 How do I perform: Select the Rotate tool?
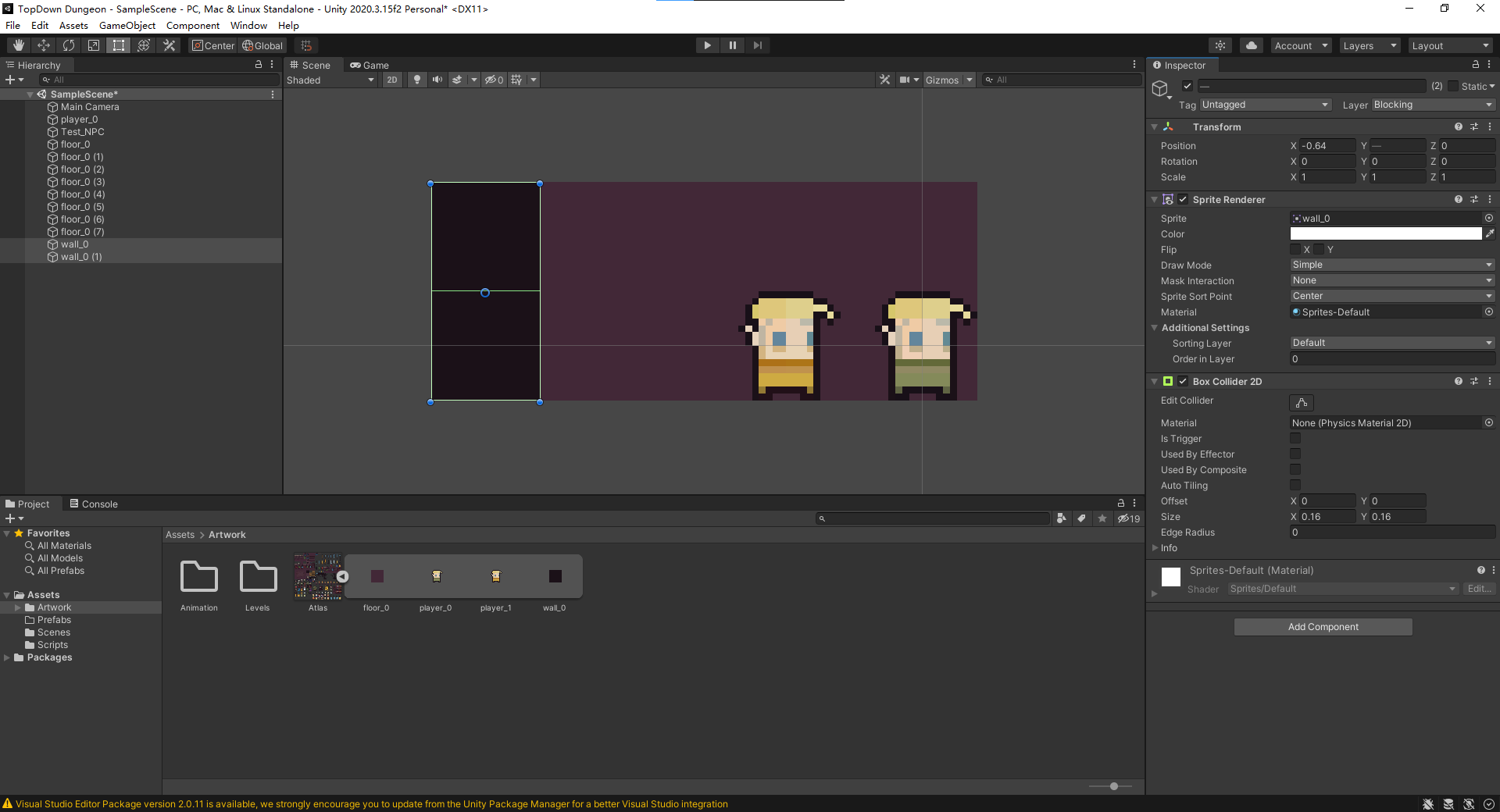[69, 45]
